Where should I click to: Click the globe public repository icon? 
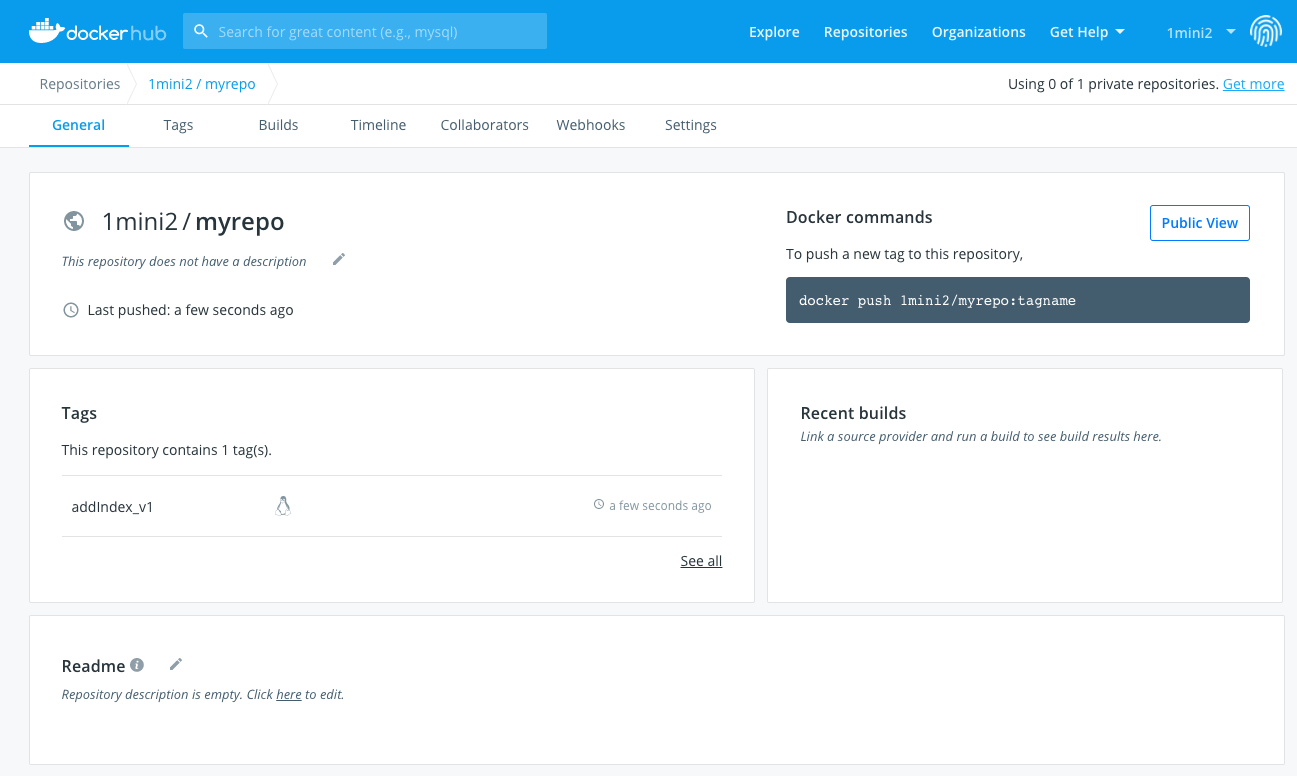click(73, 221)
